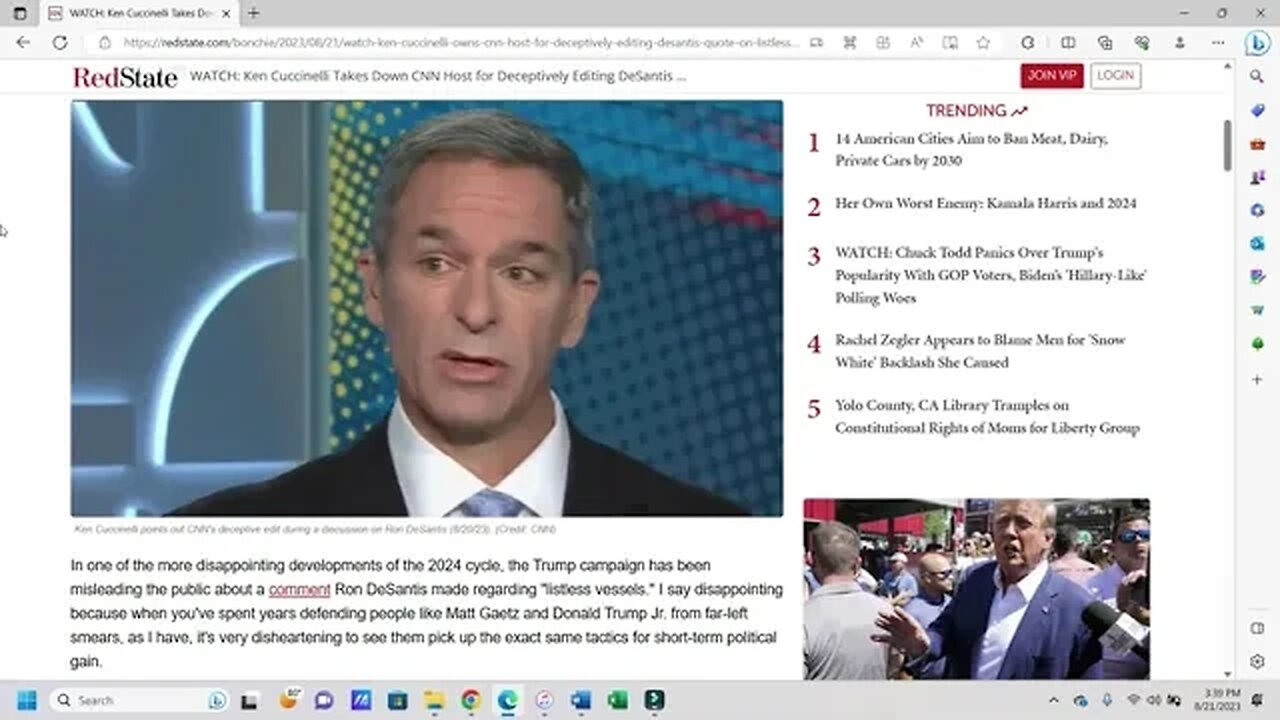1280x720 pixels.
Task: Open the Bing Chat sidebar button
Action: 1257,43
